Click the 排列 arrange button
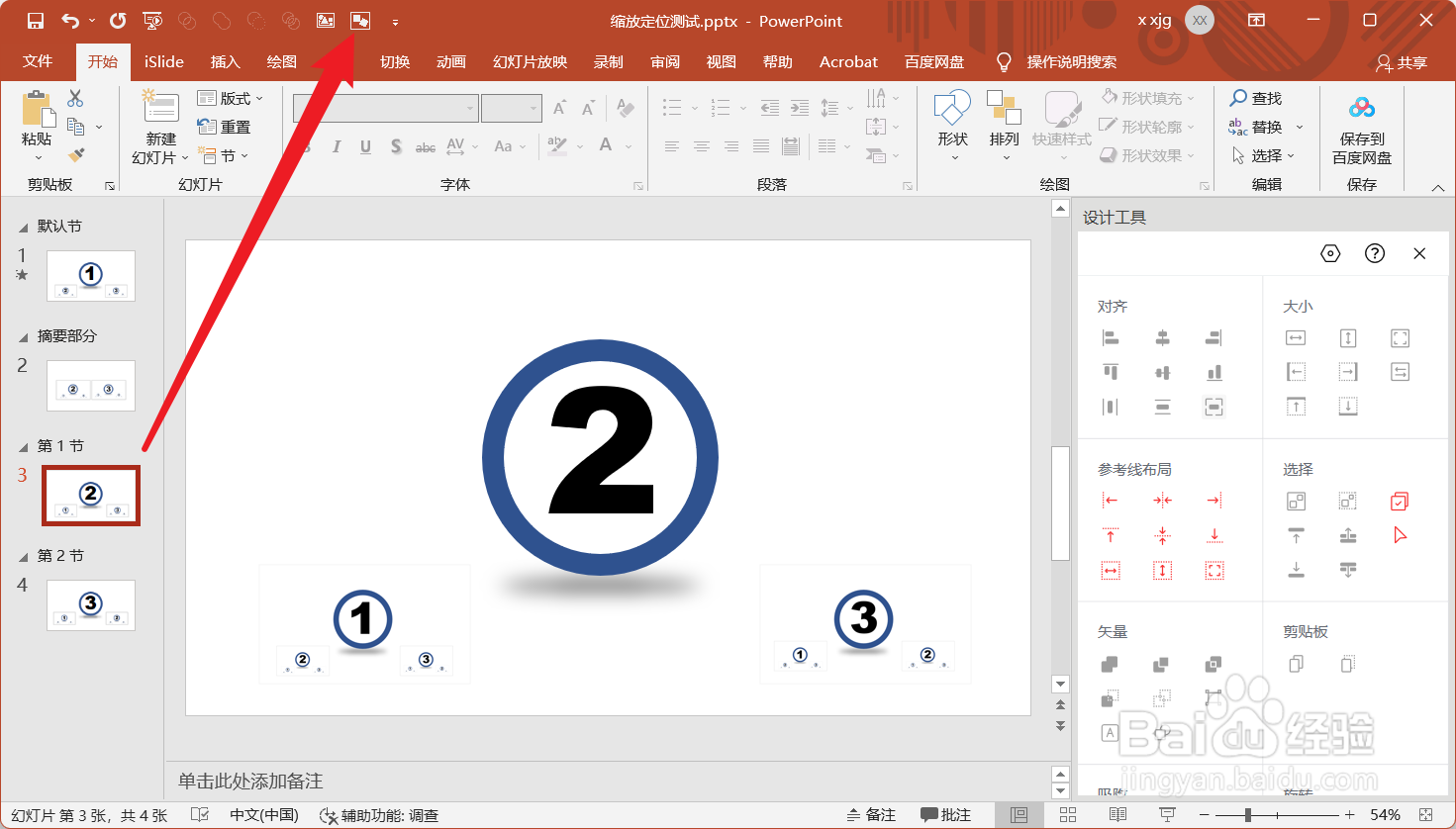 pos(1005,127)
